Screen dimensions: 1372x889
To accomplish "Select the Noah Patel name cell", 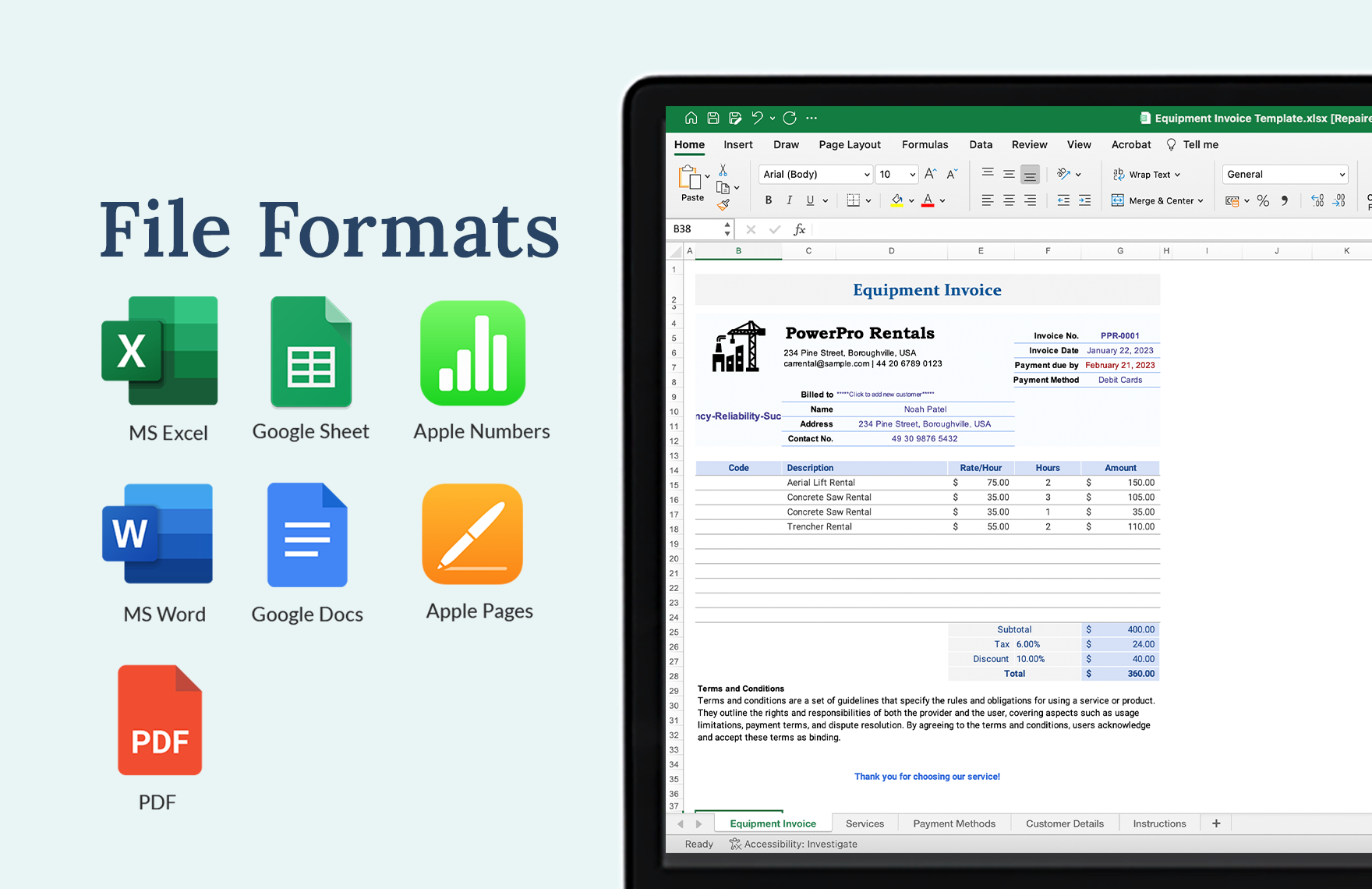I will [925, 409].
